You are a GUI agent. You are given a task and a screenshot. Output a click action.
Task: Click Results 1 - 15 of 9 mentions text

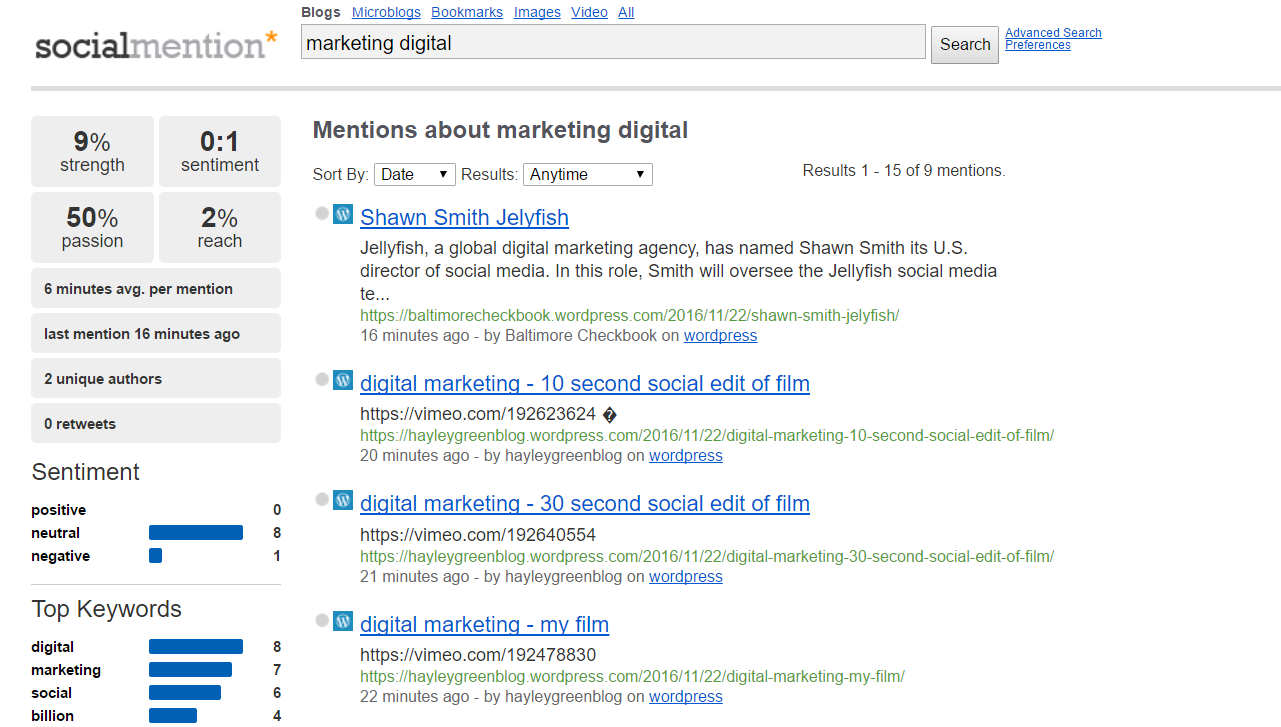point(904,171)
